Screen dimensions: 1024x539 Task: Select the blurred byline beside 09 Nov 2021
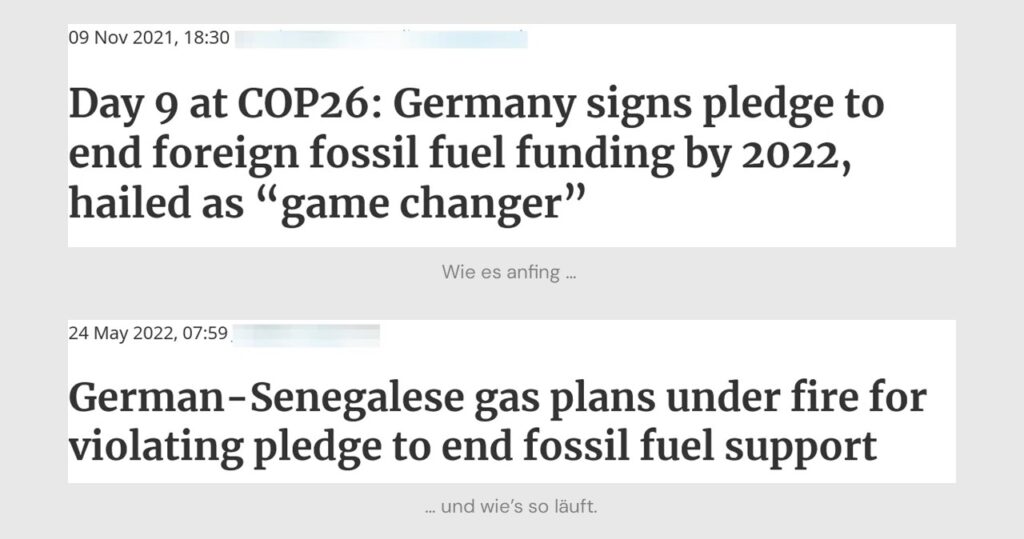coord(381,39)
